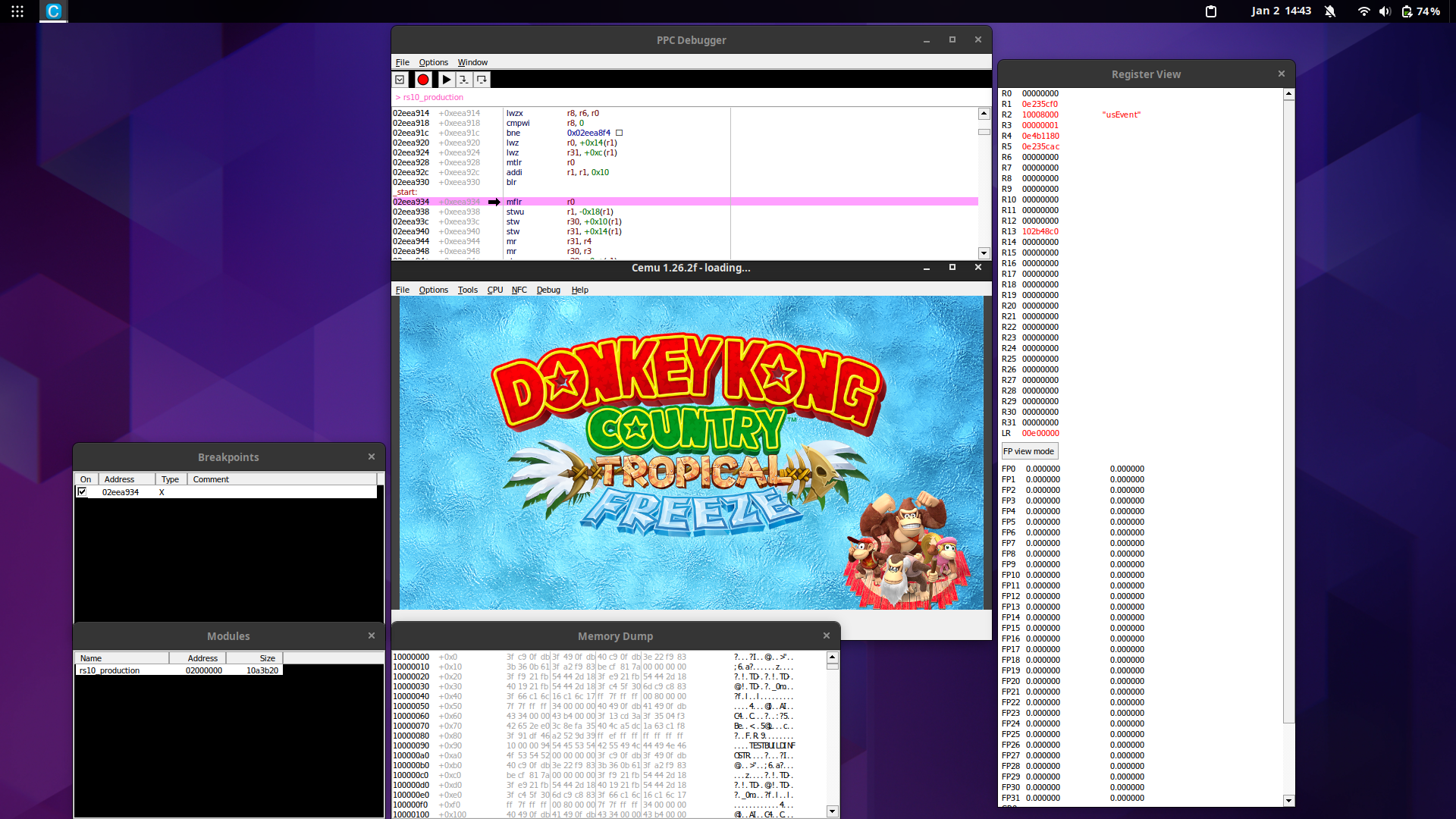Toggle breakpoint with the red circle icon
The width and height of the screenshot is (1456, 819).
click(423, 80)
